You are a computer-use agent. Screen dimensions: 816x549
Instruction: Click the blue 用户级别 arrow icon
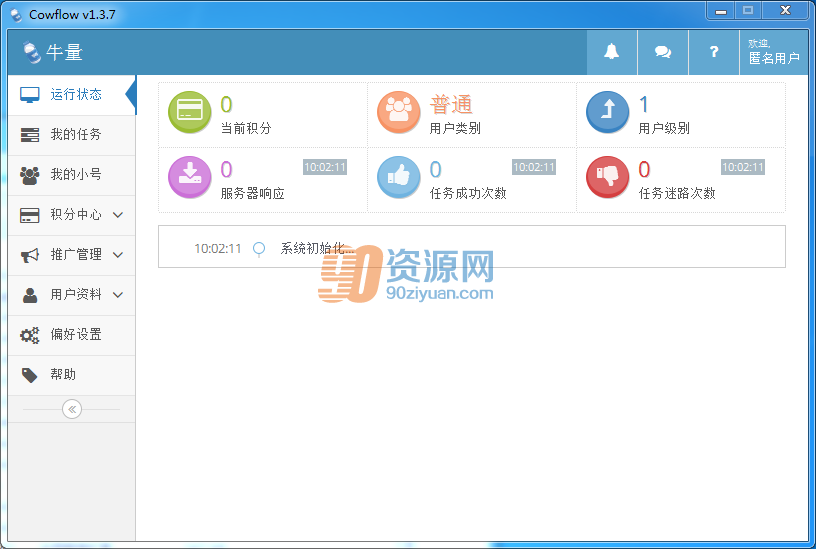point(607,112)
